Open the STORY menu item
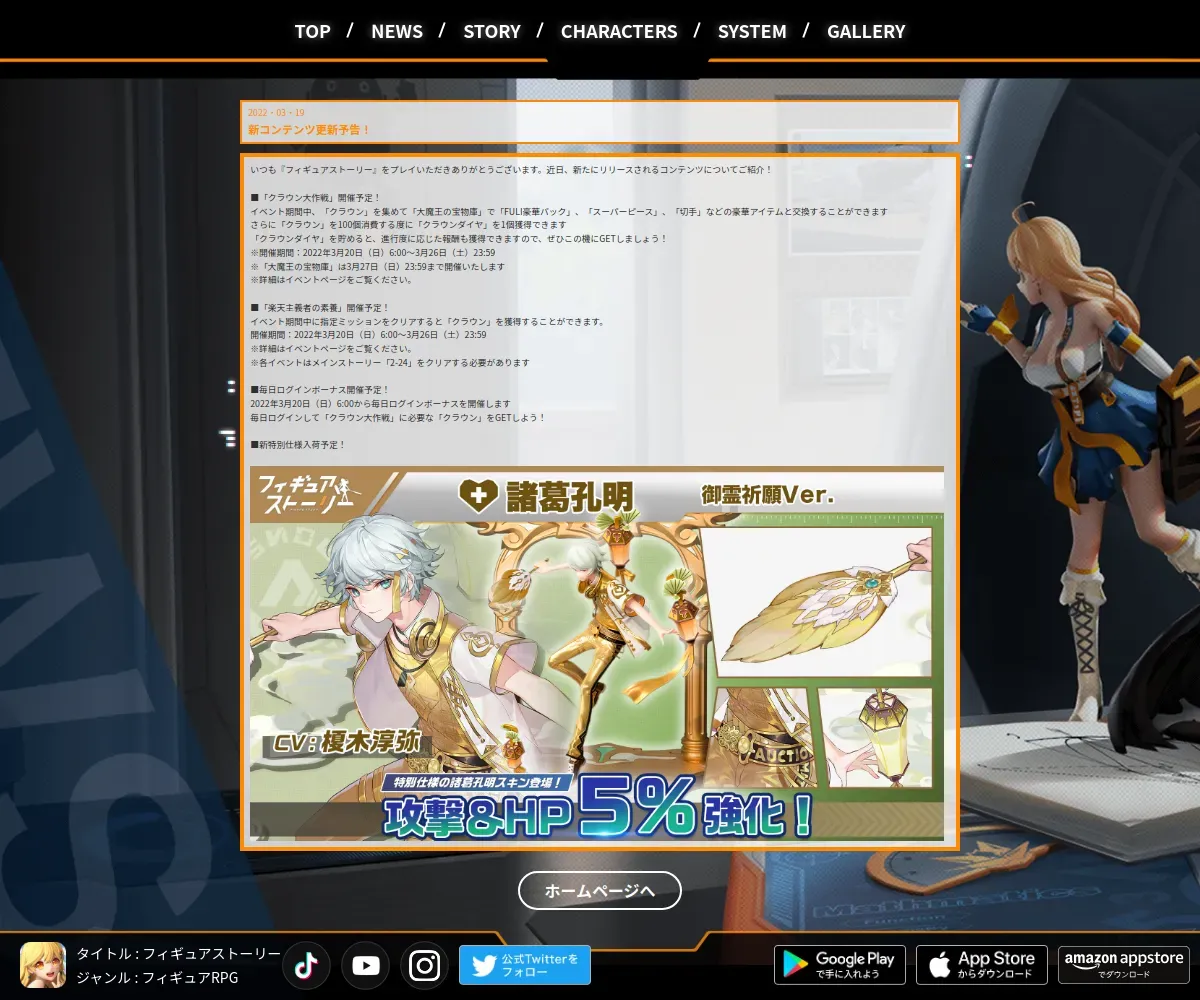 coord(492,31)
